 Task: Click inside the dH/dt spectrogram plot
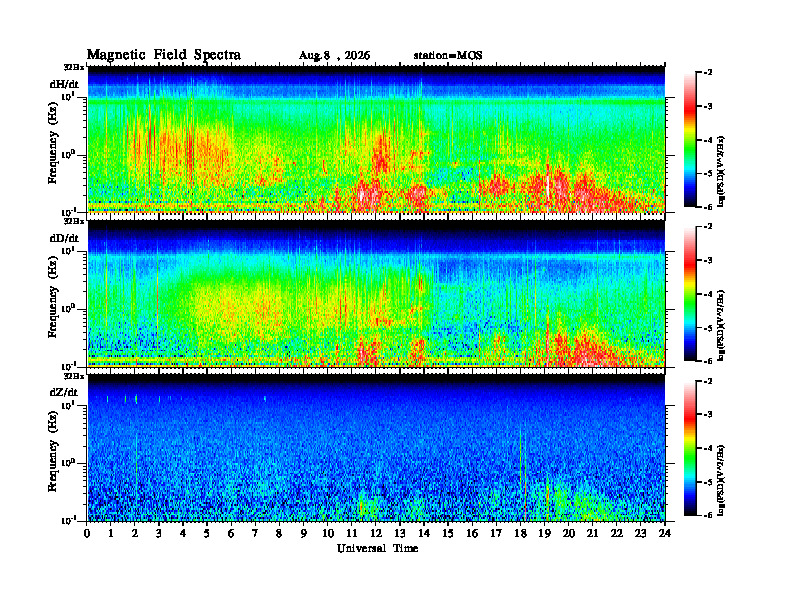coord(376,139)
